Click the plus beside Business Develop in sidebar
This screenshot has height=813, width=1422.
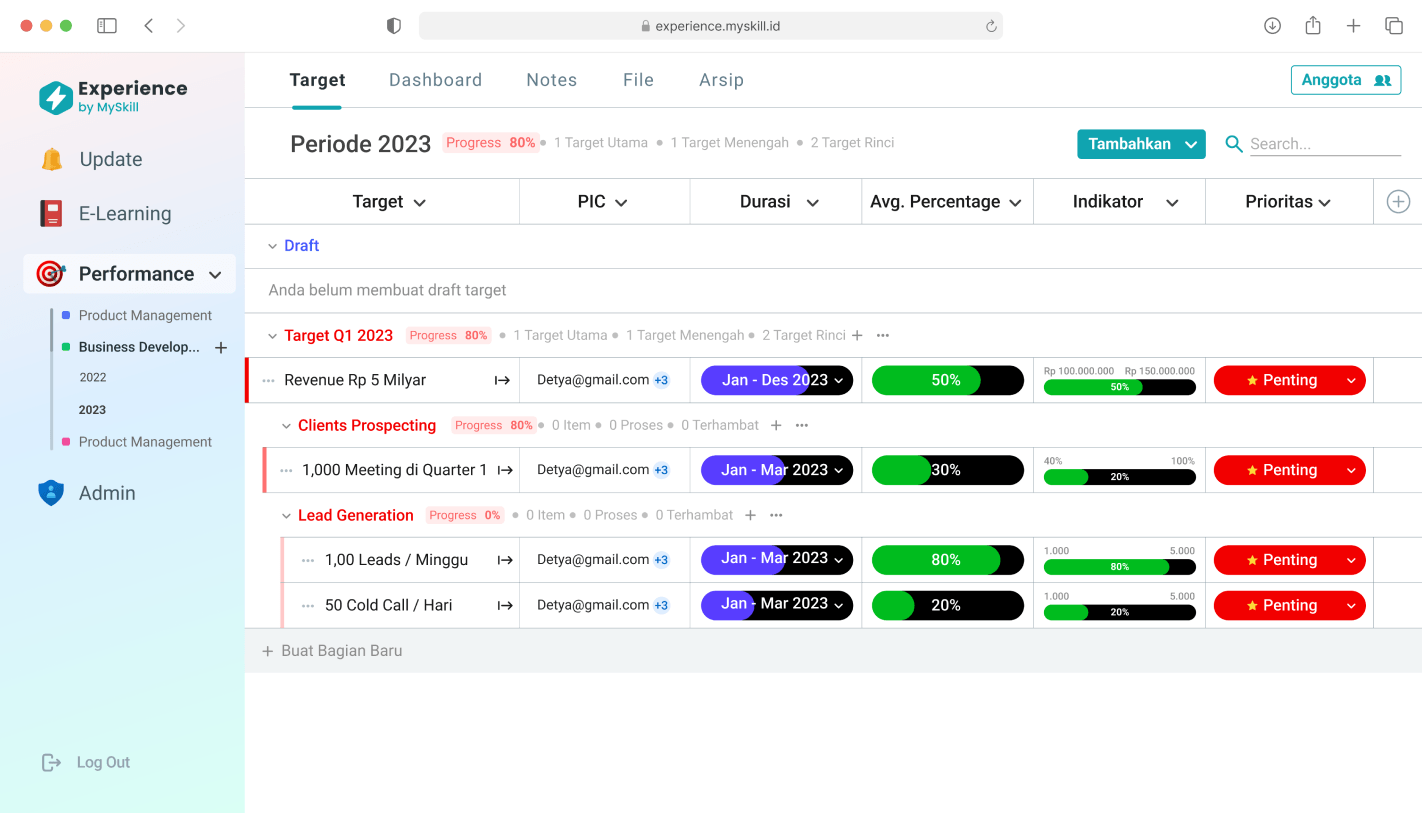pyautogui.click(x=220, y=347)
